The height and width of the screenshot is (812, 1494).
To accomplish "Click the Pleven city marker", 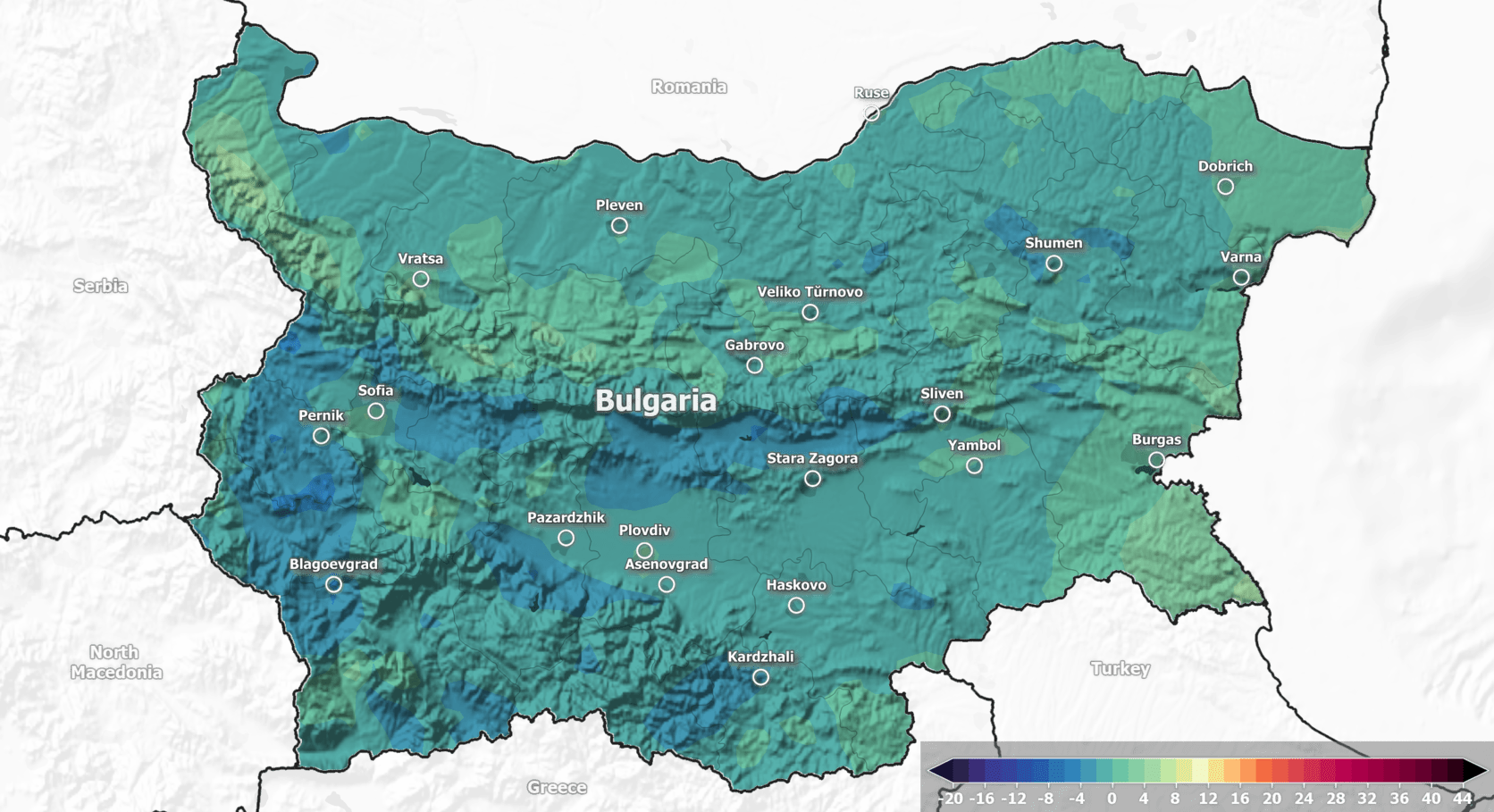I will coord(619,226).
